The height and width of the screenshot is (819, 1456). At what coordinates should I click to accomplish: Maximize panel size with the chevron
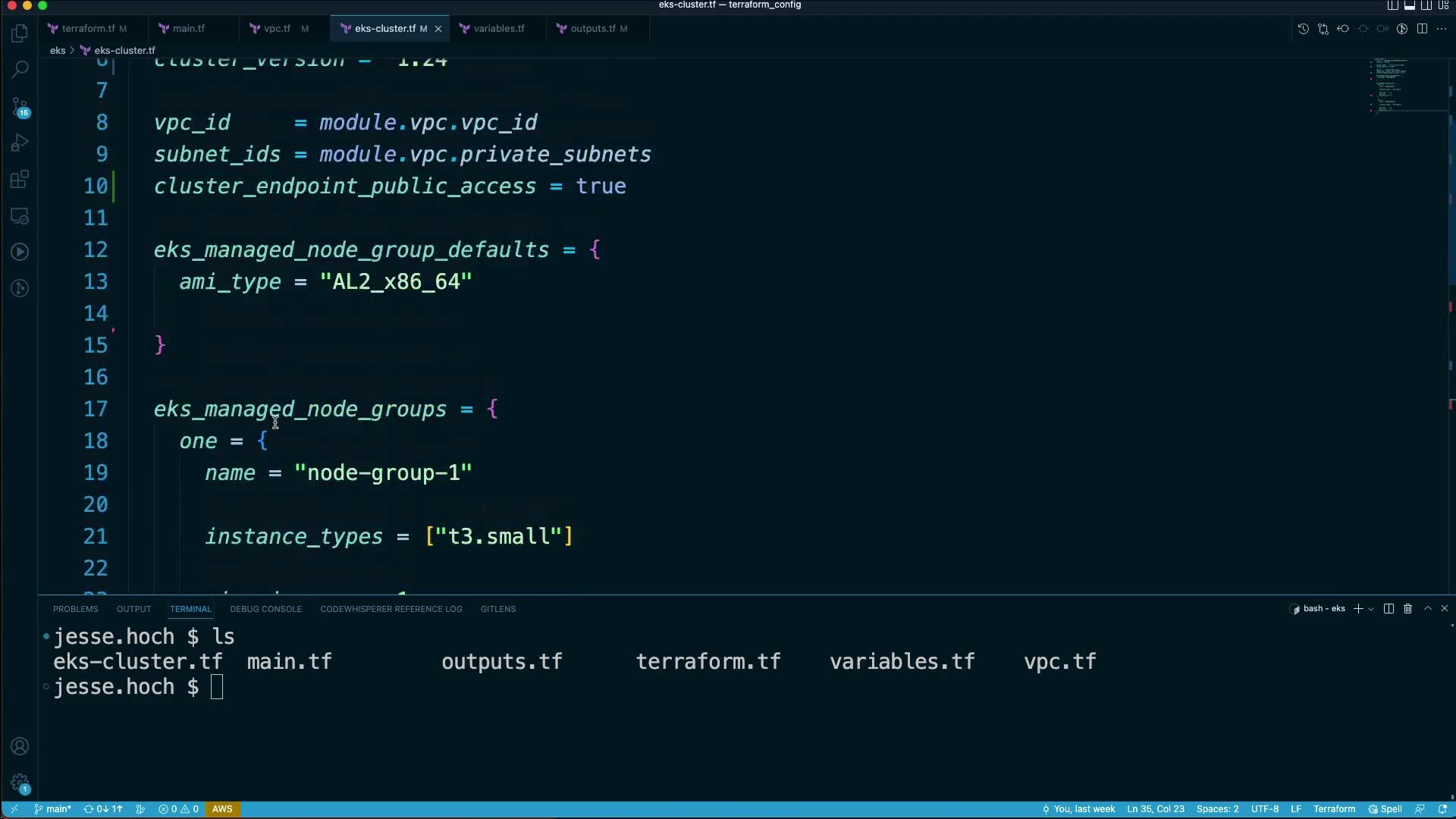tap(1428, 609)
